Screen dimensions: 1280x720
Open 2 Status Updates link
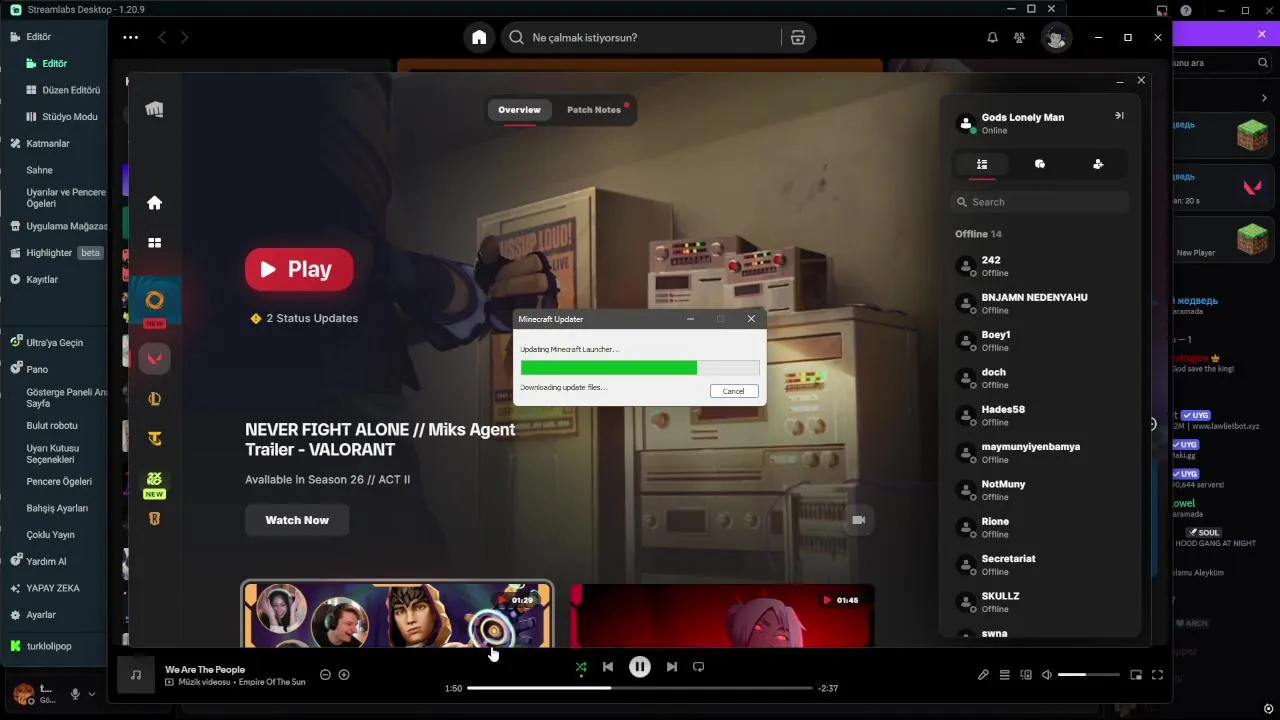(x=304, y=318)
